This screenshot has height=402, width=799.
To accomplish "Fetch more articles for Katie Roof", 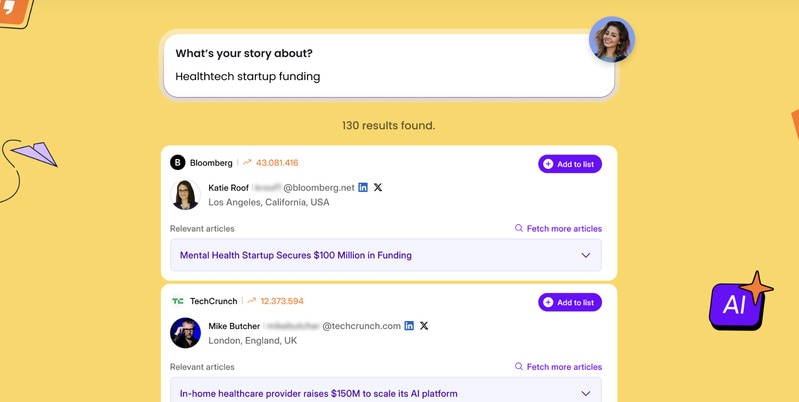I will (558, 229).
